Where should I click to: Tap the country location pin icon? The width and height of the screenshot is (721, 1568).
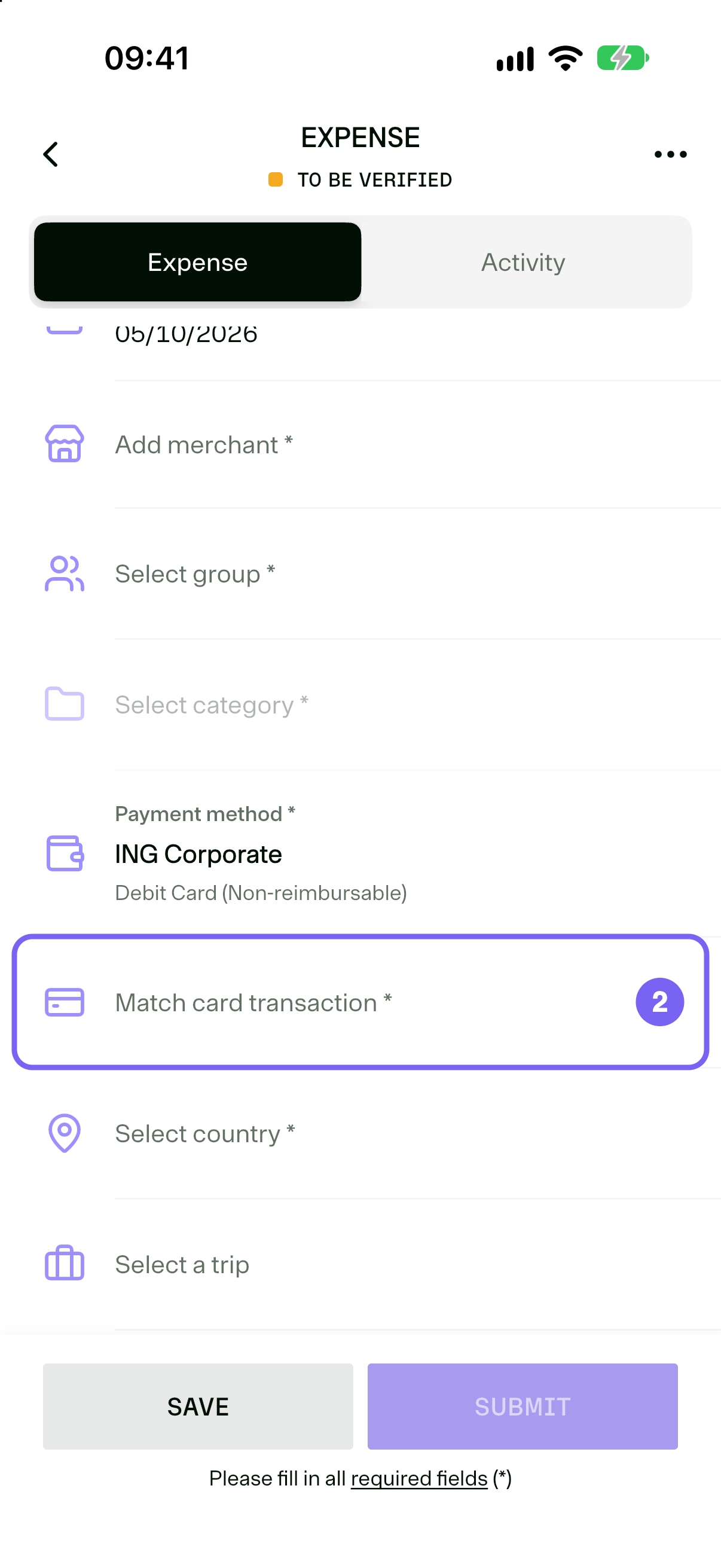(65, 1133)
